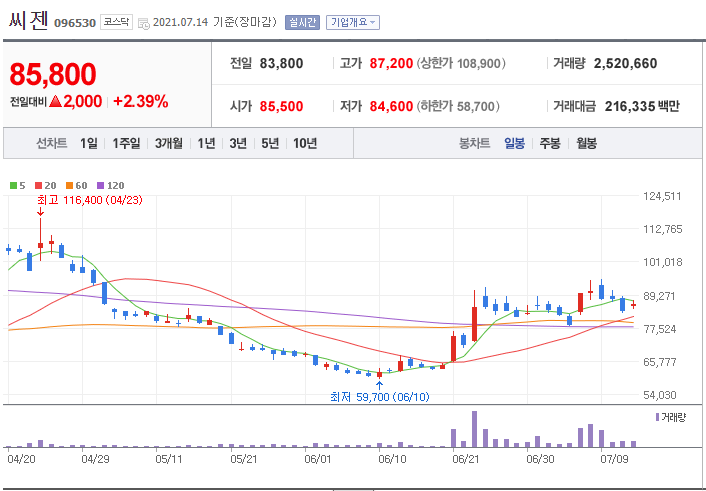Click the 거래량 value 2,520,660
The height and width of the screenshot is (491, 706).
click(625, 64)
